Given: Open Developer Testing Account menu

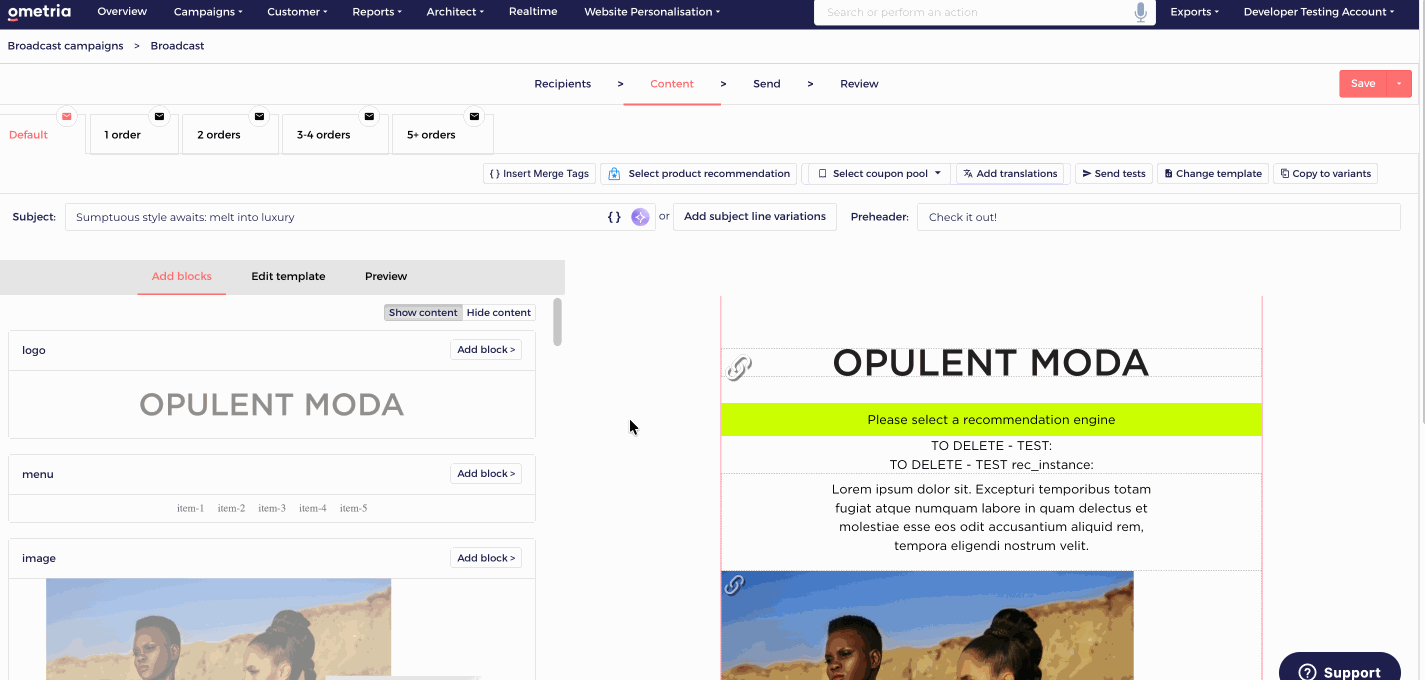Looking at the screenshot, I should point(1319,12).
